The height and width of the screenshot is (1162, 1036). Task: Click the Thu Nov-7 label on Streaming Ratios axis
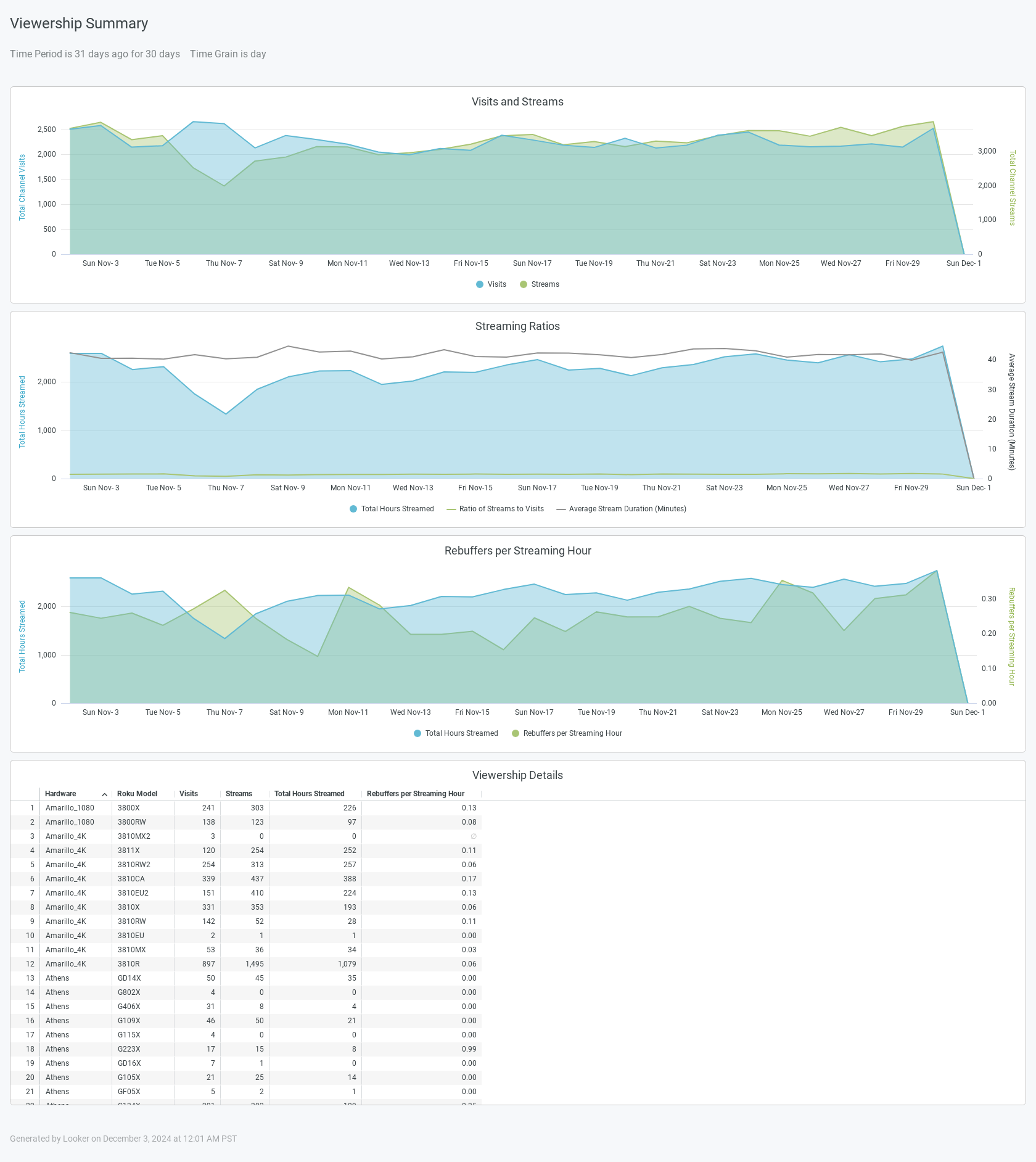coord(226,488)
